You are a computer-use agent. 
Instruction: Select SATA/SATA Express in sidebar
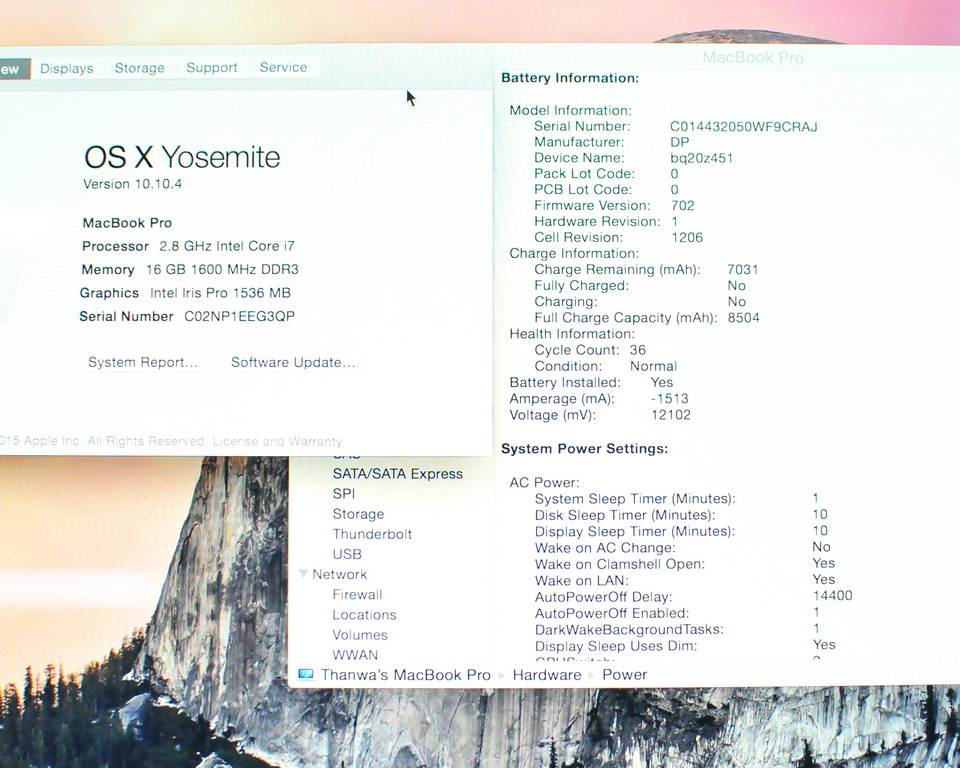click(398, 473)
